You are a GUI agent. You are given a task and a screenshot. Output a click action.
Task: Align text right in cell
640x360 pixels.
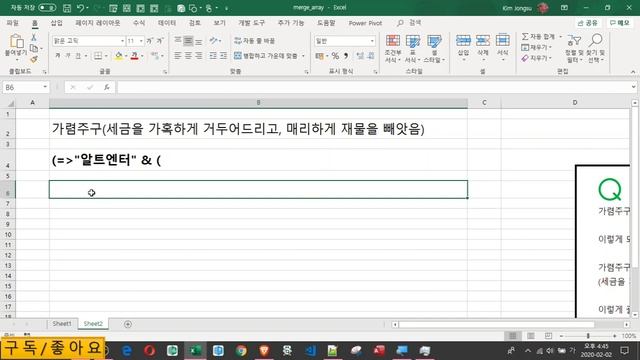coord(199,56)
